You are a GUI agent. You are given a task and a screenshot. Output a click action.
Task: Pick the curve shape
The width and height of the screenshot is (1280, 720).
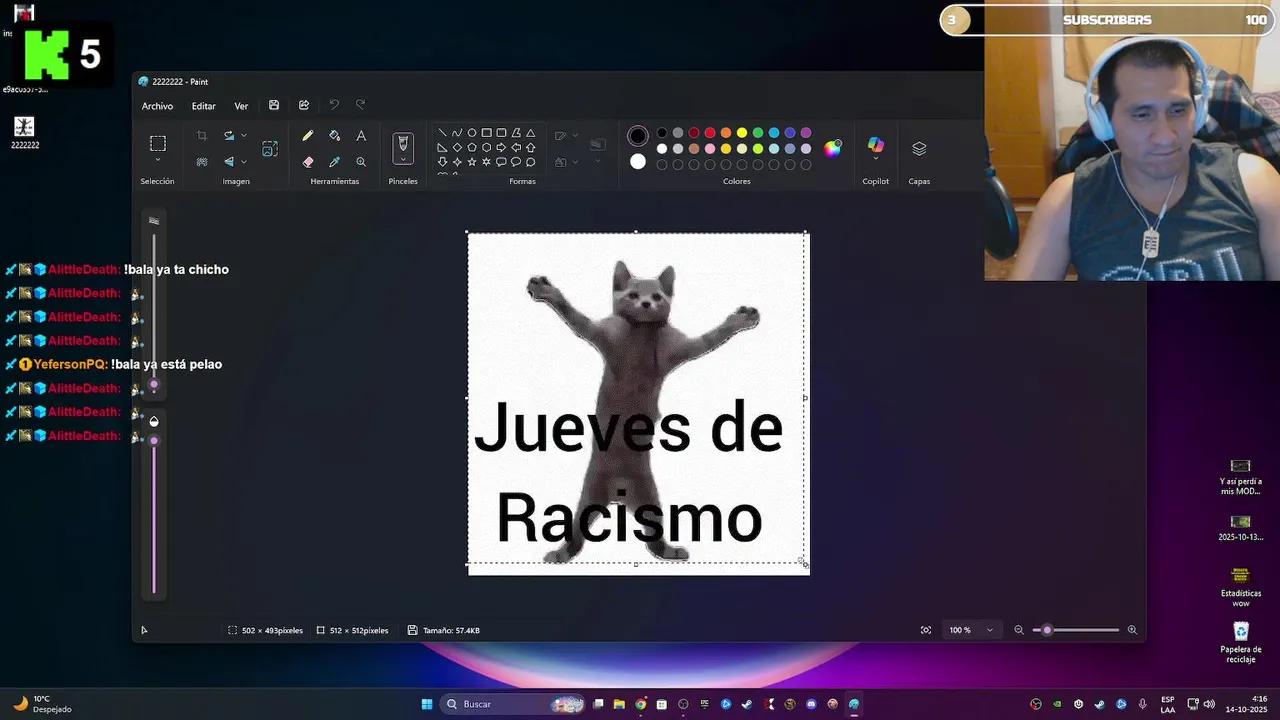coord(457,132)
